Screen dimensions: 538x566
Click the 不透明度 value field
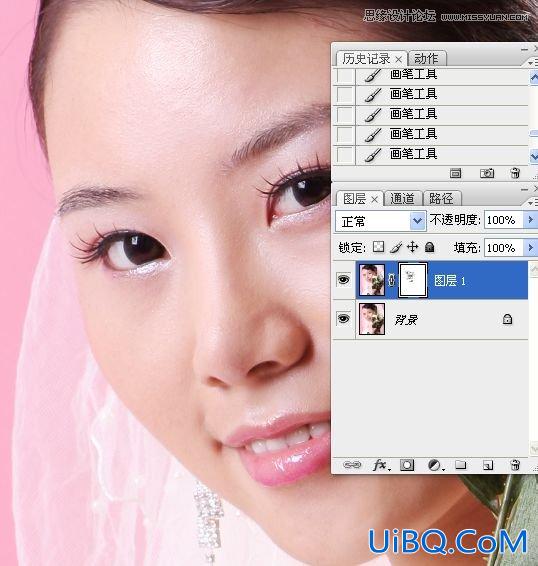pyautogui.click(x=503, y=220)
